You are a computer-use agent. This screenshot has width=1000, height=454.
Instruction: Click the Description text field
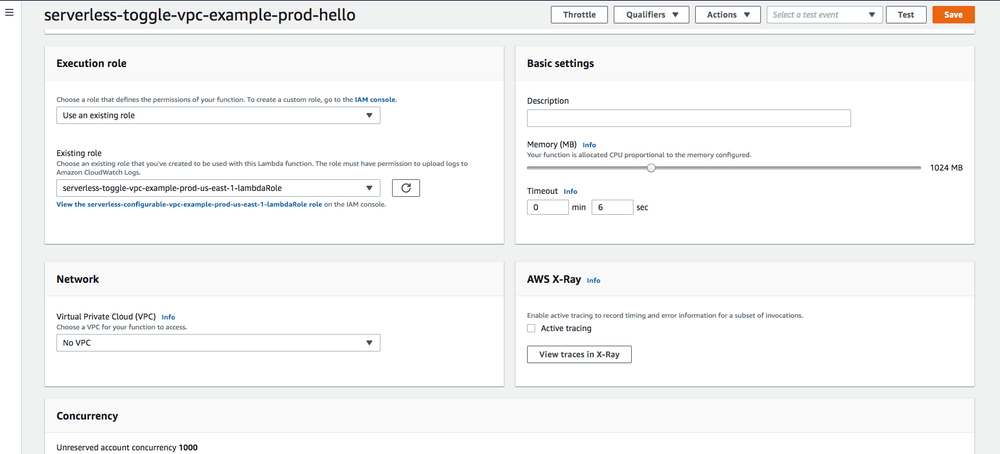688,118
